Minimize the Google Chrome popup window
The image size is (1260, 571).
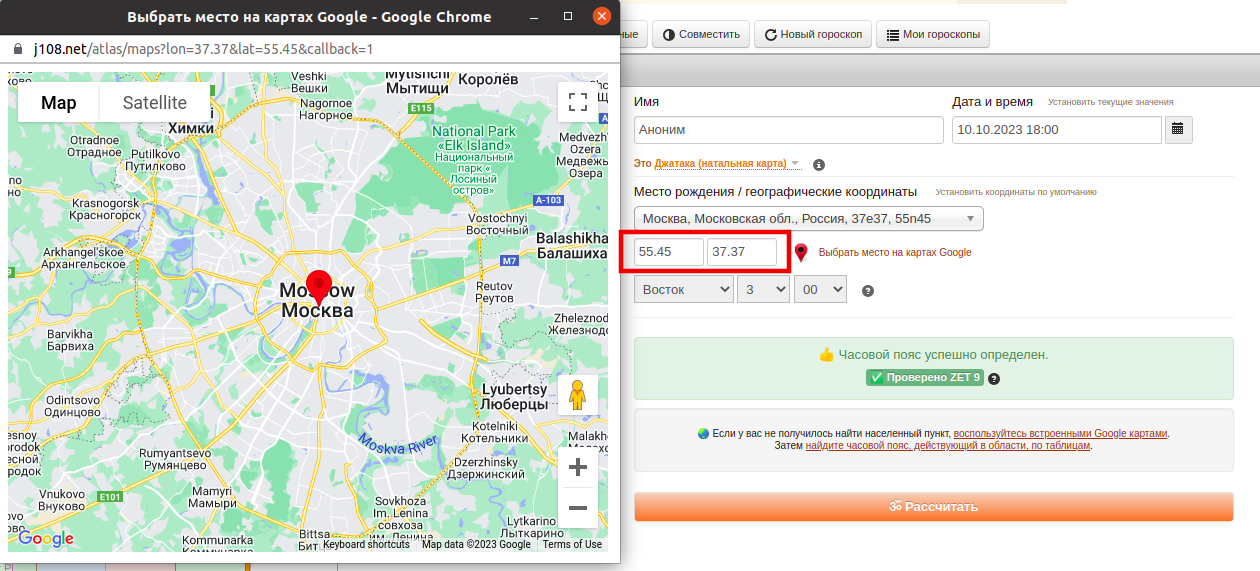point(535,17)
